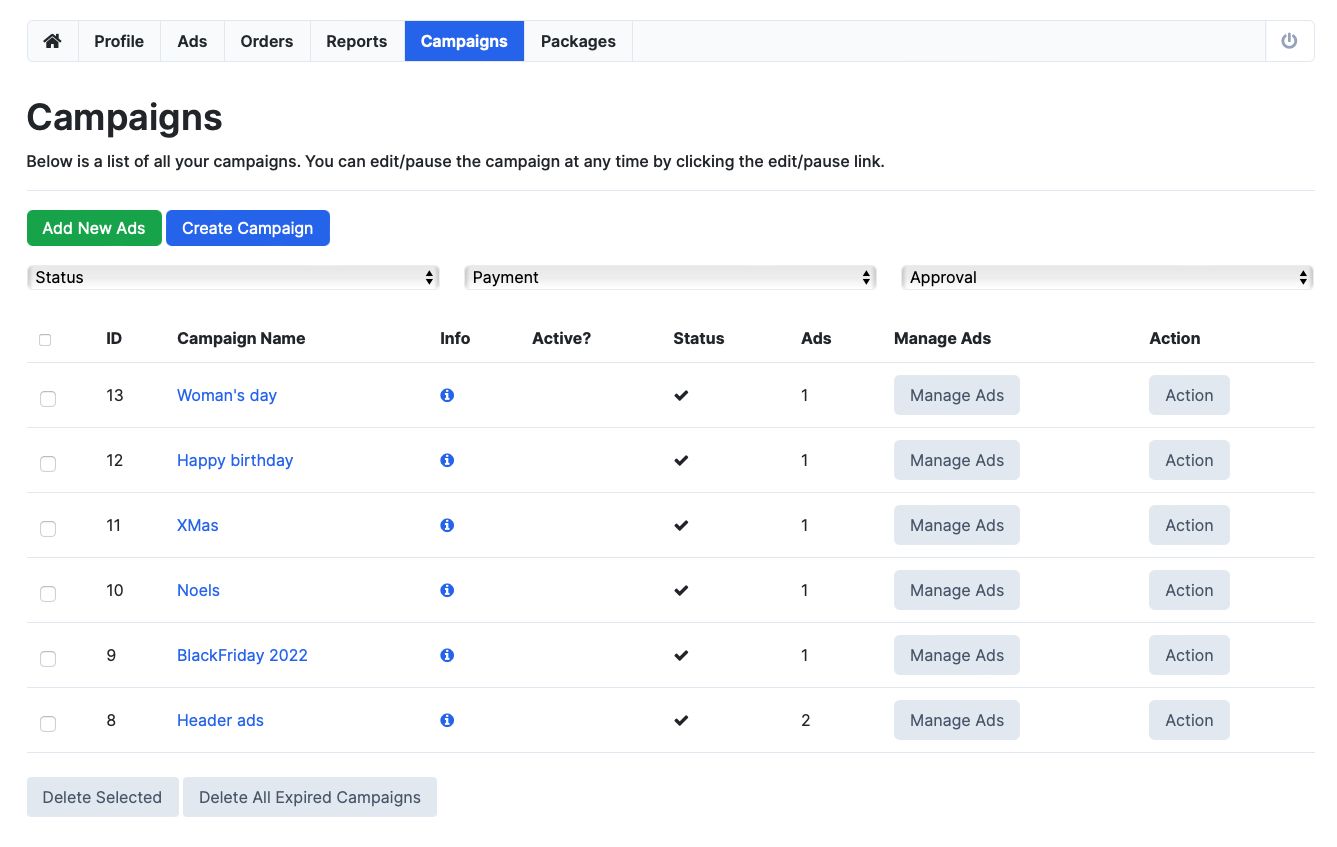Check the box for Happy birthday row
Image resolution: width=1337 pixels, height=847 pixels.
click(x=48, y=464)
